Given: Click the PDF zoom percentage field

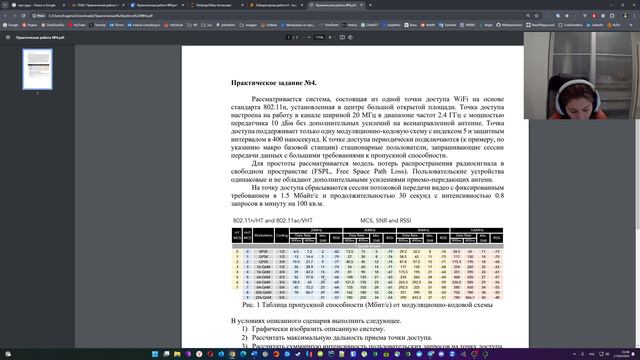Looking at the screenshot, I should (319, 37).
